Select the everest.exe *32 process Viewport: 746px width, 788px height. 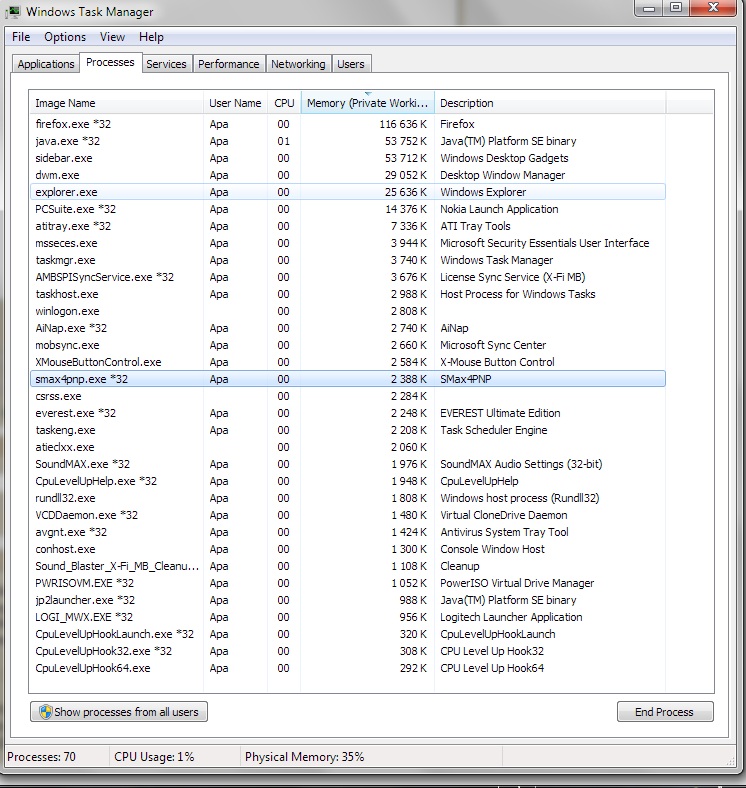(x=348, y=413)
